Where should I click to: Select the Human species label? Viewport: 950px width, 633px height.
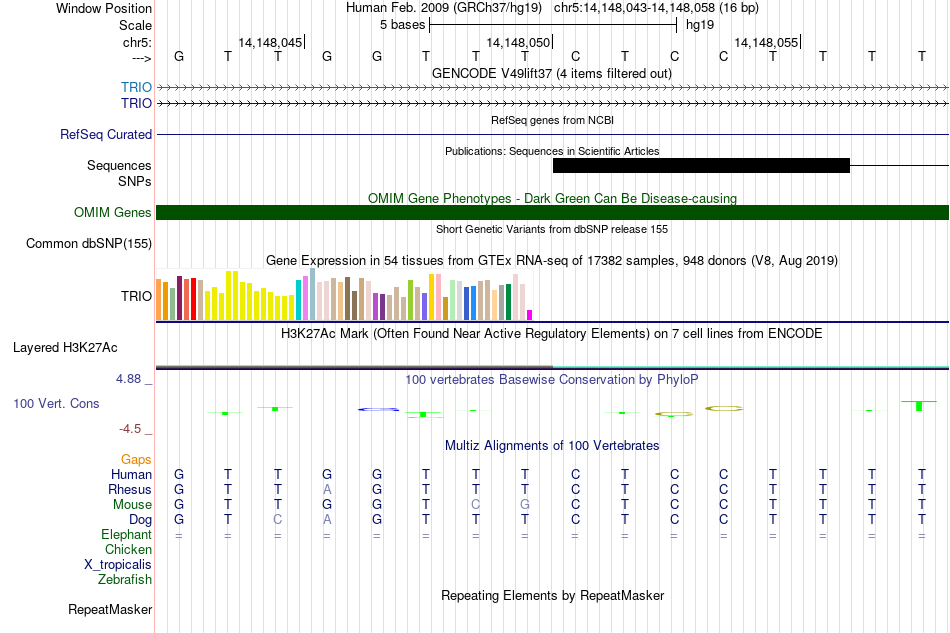tap(131, 474)
